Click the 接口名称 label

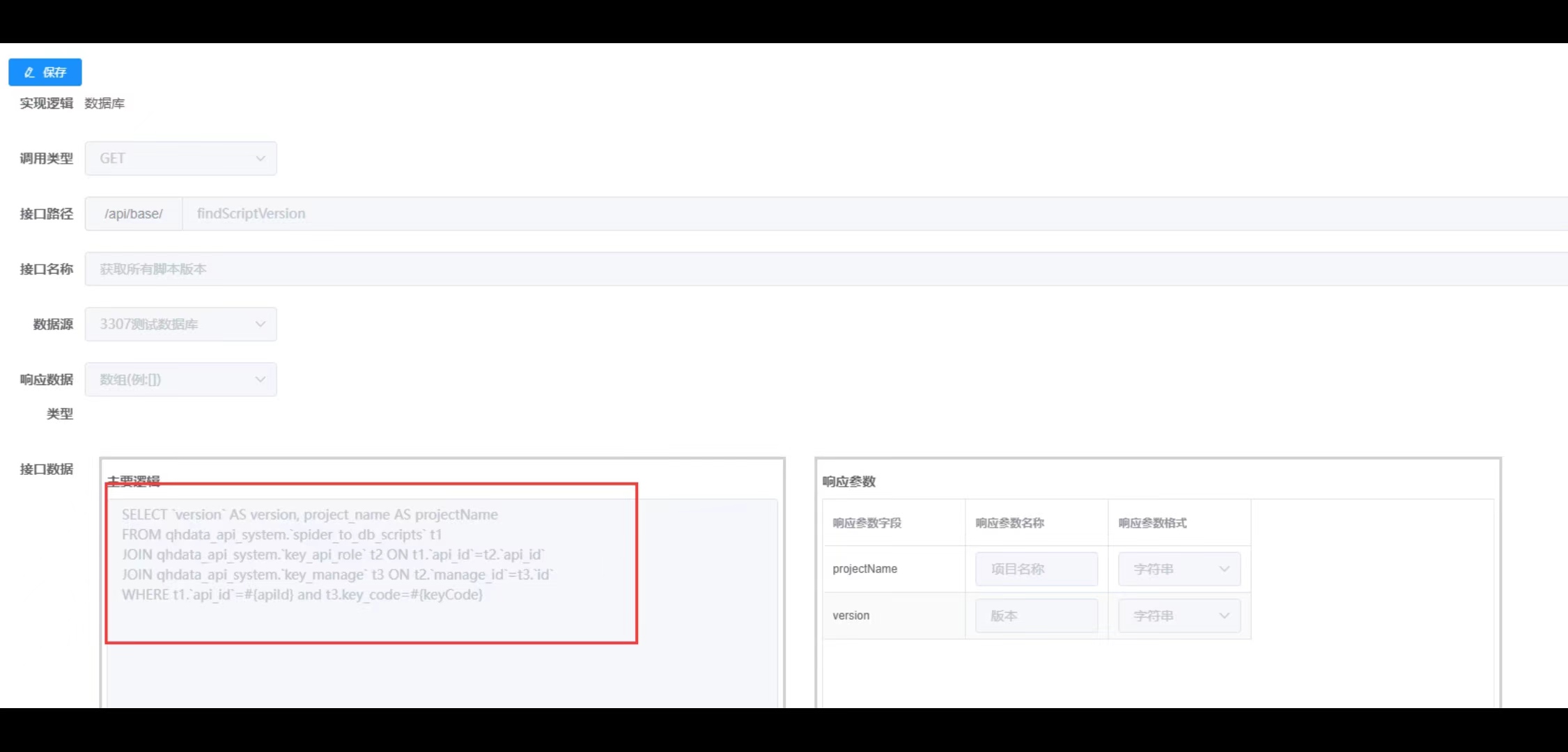pos(46,269)
